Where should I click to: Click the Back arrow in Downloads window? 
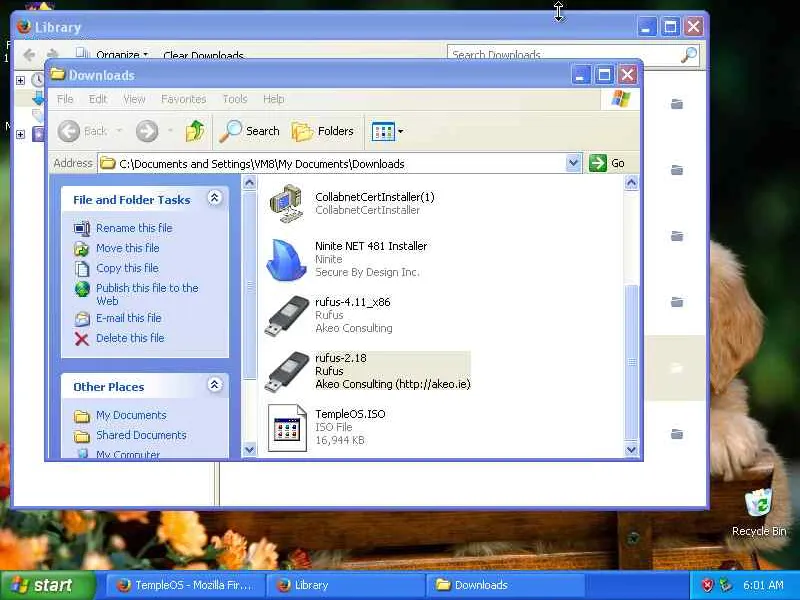coord(68,131)
